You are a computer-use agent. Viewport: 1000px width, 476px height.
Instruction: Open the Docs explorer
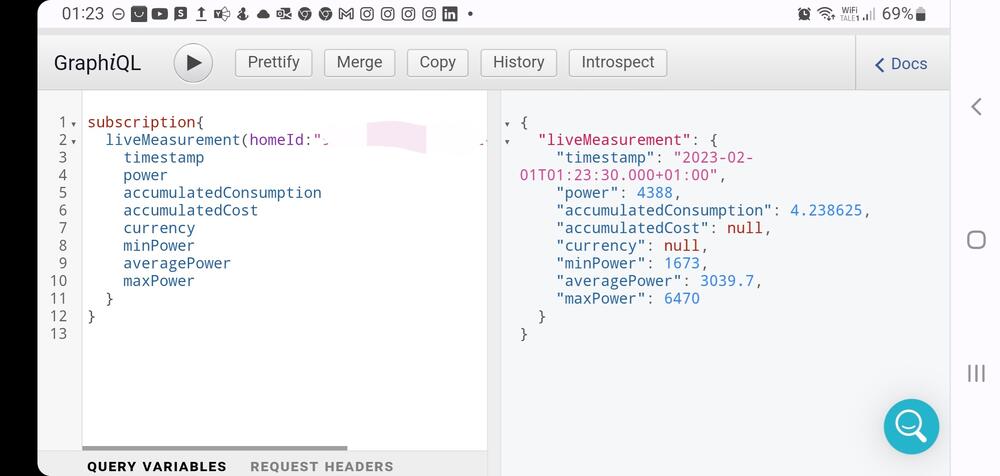pyautogui.click(x=901, y=64)
